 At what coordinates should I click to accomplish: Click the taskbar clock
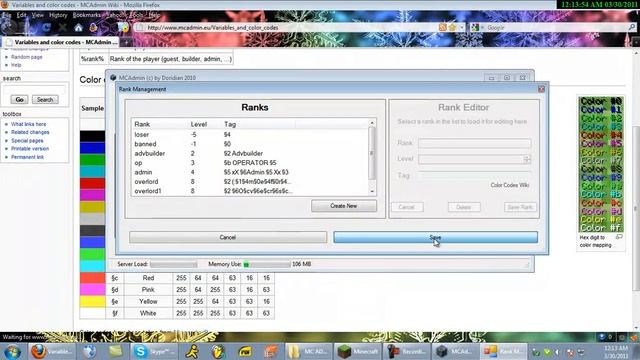(x=616, y=352)
